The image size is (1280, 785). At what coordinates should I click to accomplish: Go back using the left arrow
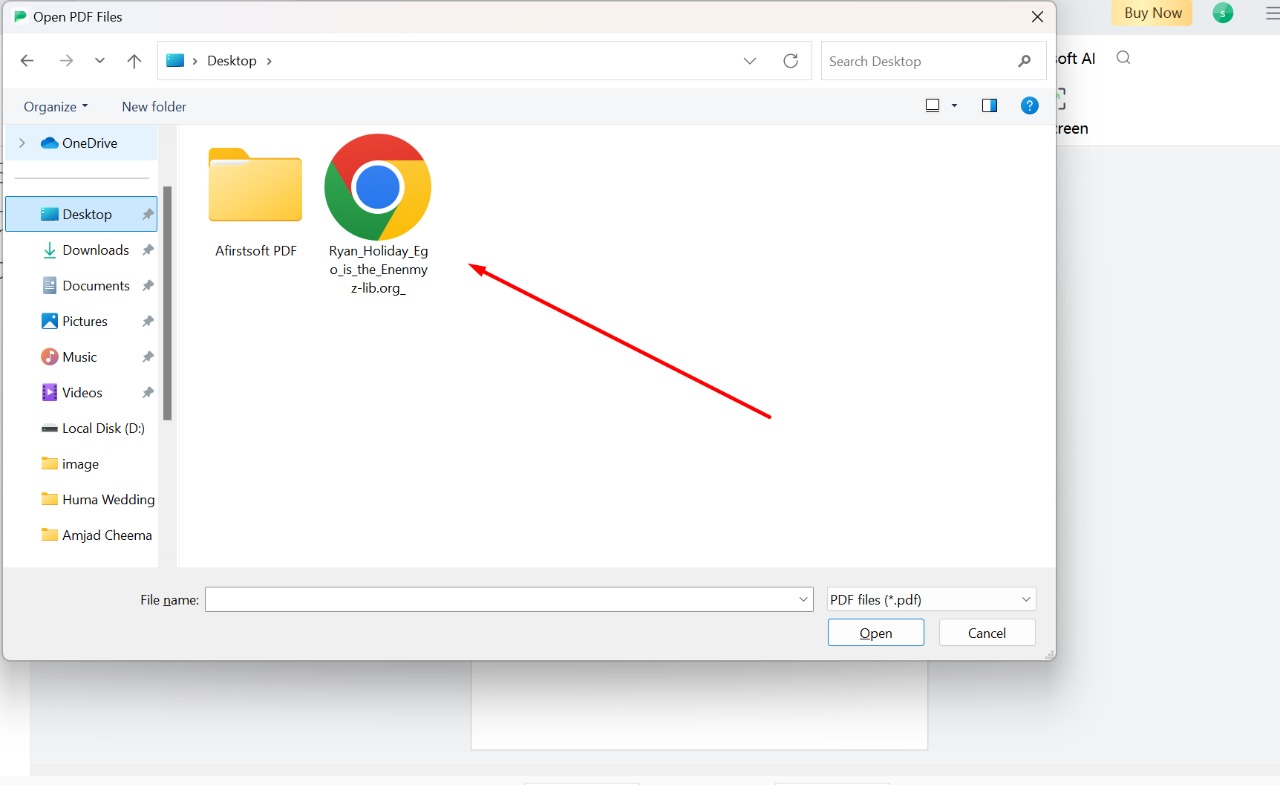pos(27,61)
